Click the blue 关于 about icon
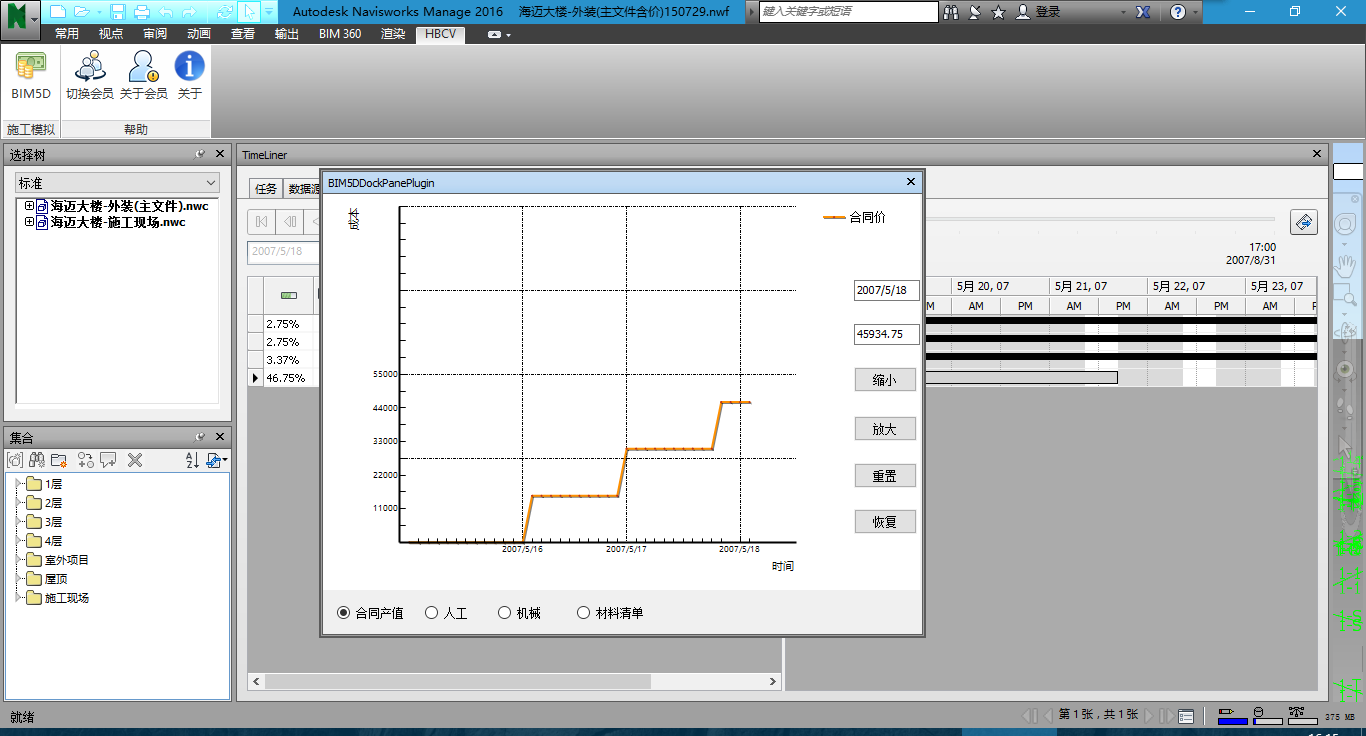This screenshot has height=736, width=1366. 189,76
